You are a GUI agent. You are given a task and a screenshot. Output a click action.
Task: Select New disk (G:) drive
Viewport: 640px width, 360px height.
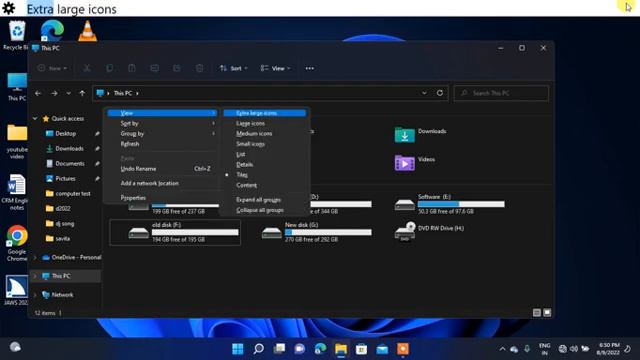point(316,232)
